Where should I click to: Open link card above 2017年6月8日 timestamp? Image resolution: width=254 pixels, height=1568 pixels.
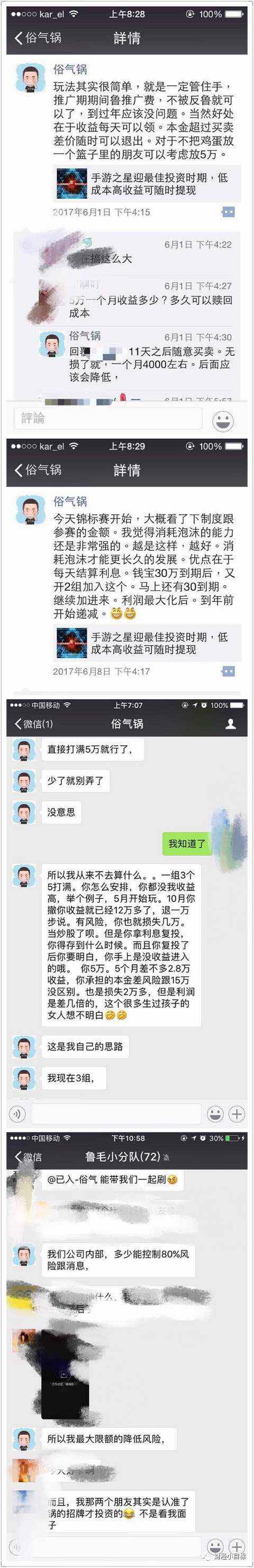pos(147,644)
